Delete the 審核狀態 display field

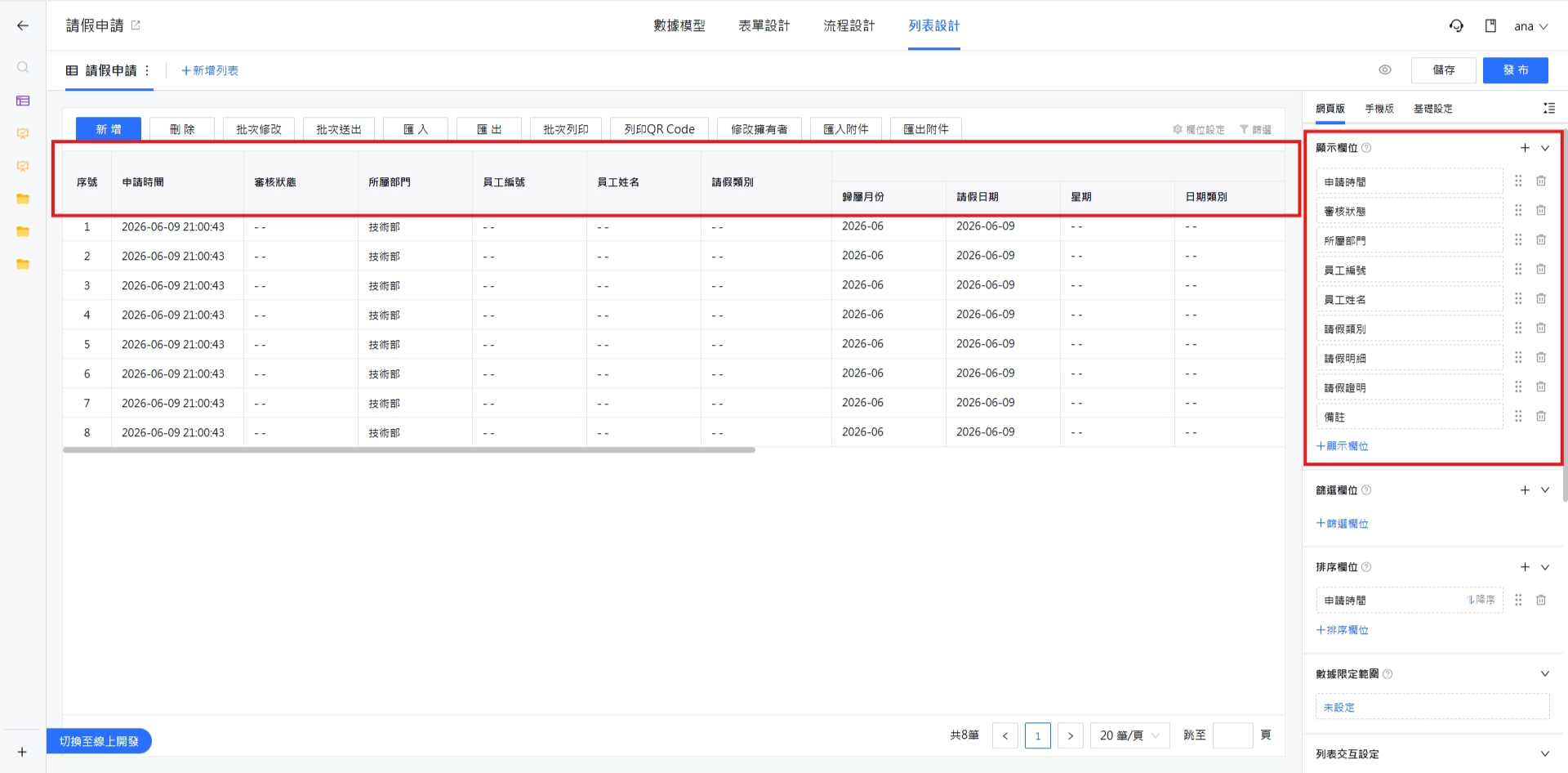click(1541, 211)
